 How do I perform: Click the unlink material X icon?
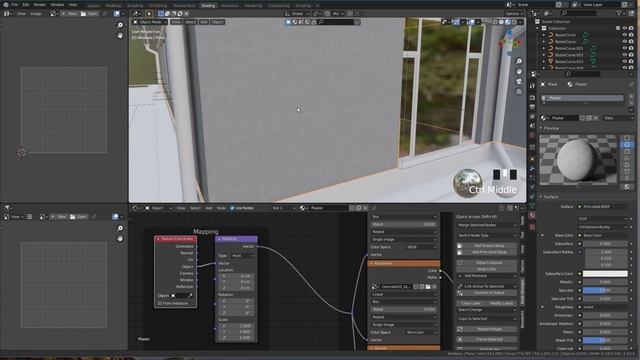tap(596, 118)
